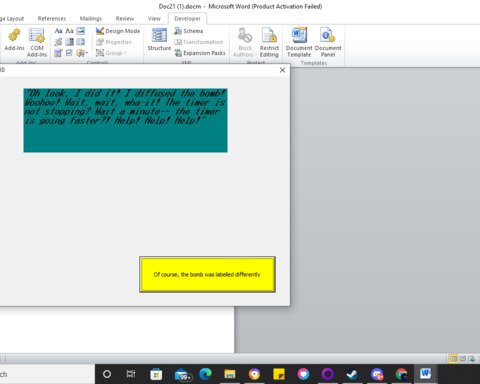Open the Page Layout tab
480x384 pixels.
(12, 19)
